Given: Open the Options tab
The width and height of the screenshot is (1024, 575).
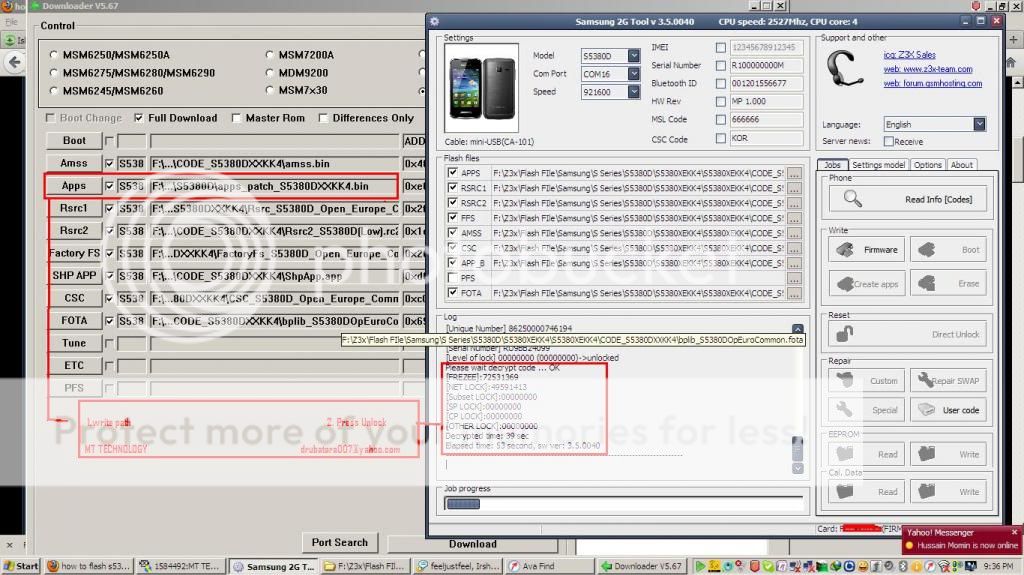Looking at the screenshot, I should (927, 165).
